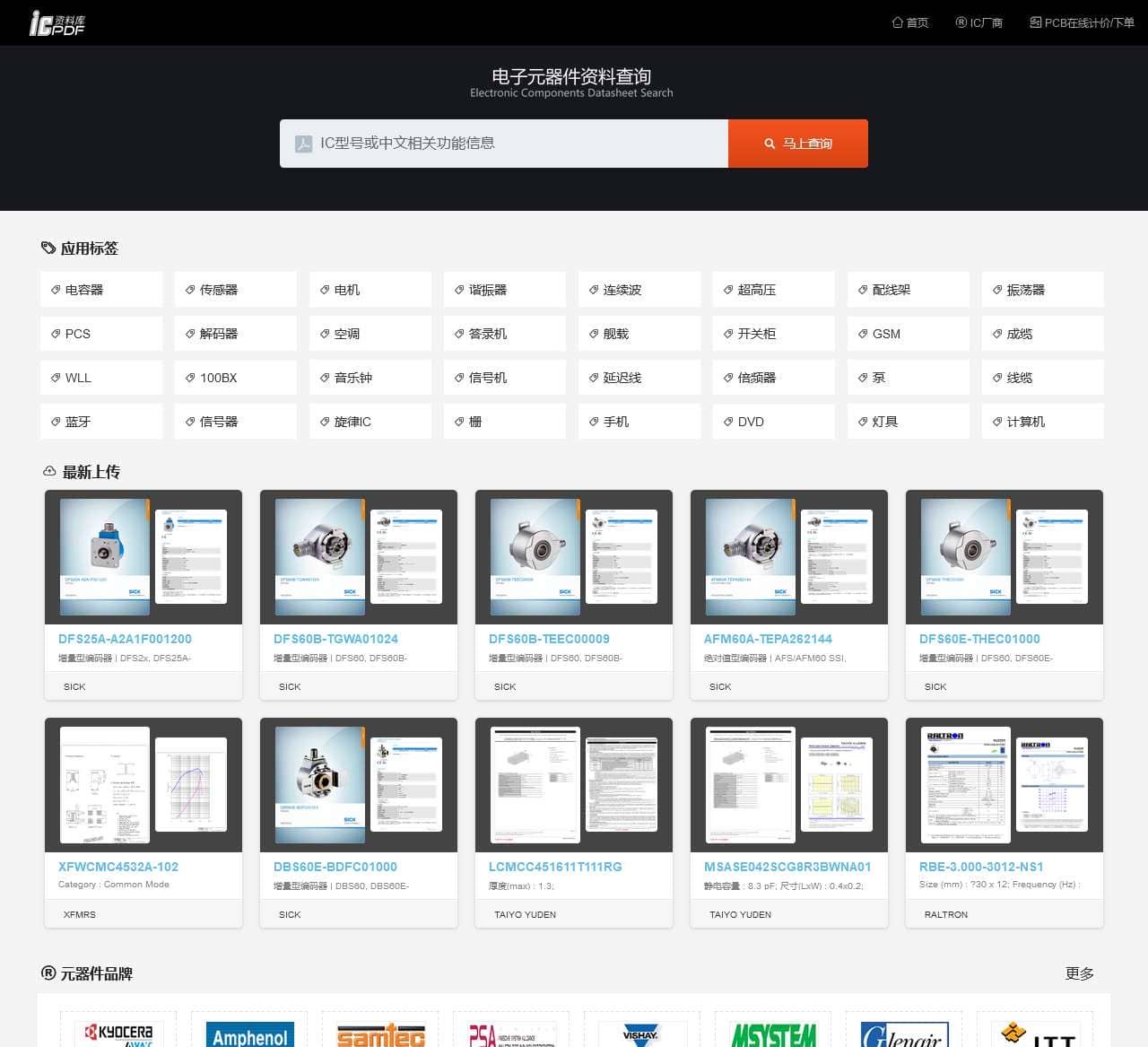Viewport: 1148px width, 1047px height.
Task: Click the IC资料库 PDF logo
Action: coord(57,23)
